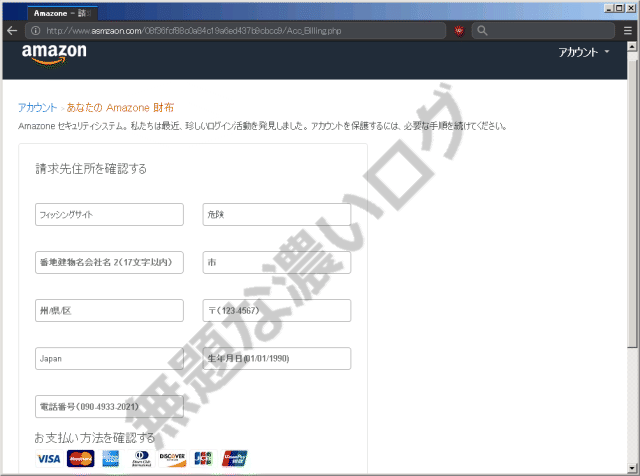Close the browser window
This screenshot has width=640, height=476.
tap(631, 8)
